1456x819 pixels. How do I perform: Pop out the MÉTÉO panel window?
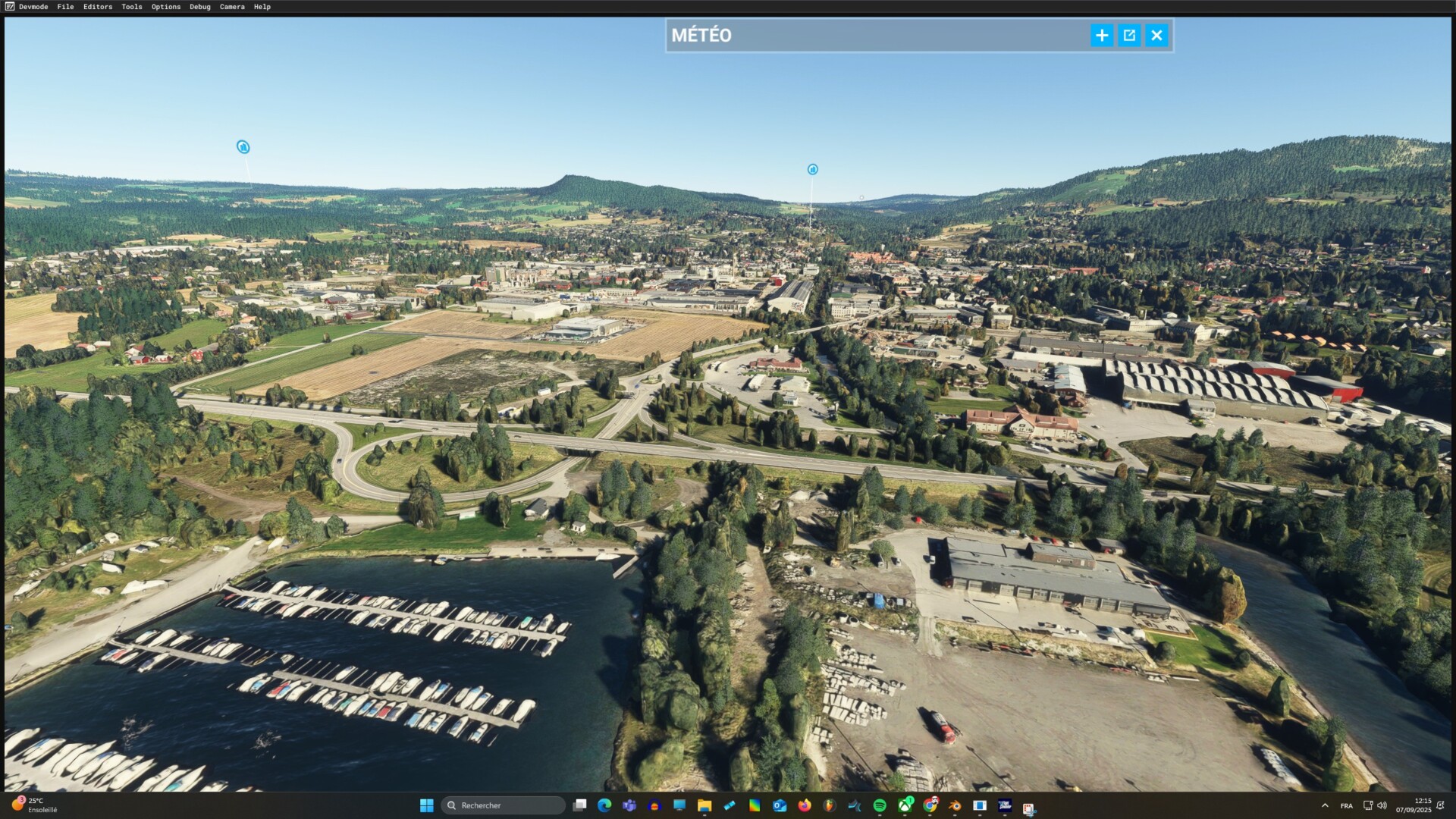(x=1129, y=35)
